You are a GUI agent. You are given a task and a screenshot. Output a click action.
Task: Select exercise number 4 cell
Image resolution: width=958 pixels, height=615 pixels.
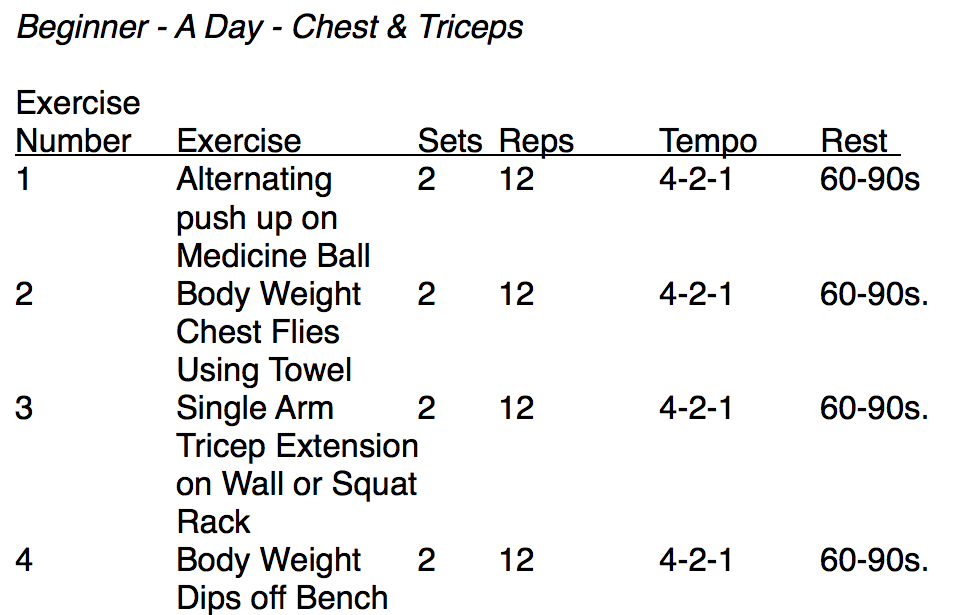coord(24,560)
